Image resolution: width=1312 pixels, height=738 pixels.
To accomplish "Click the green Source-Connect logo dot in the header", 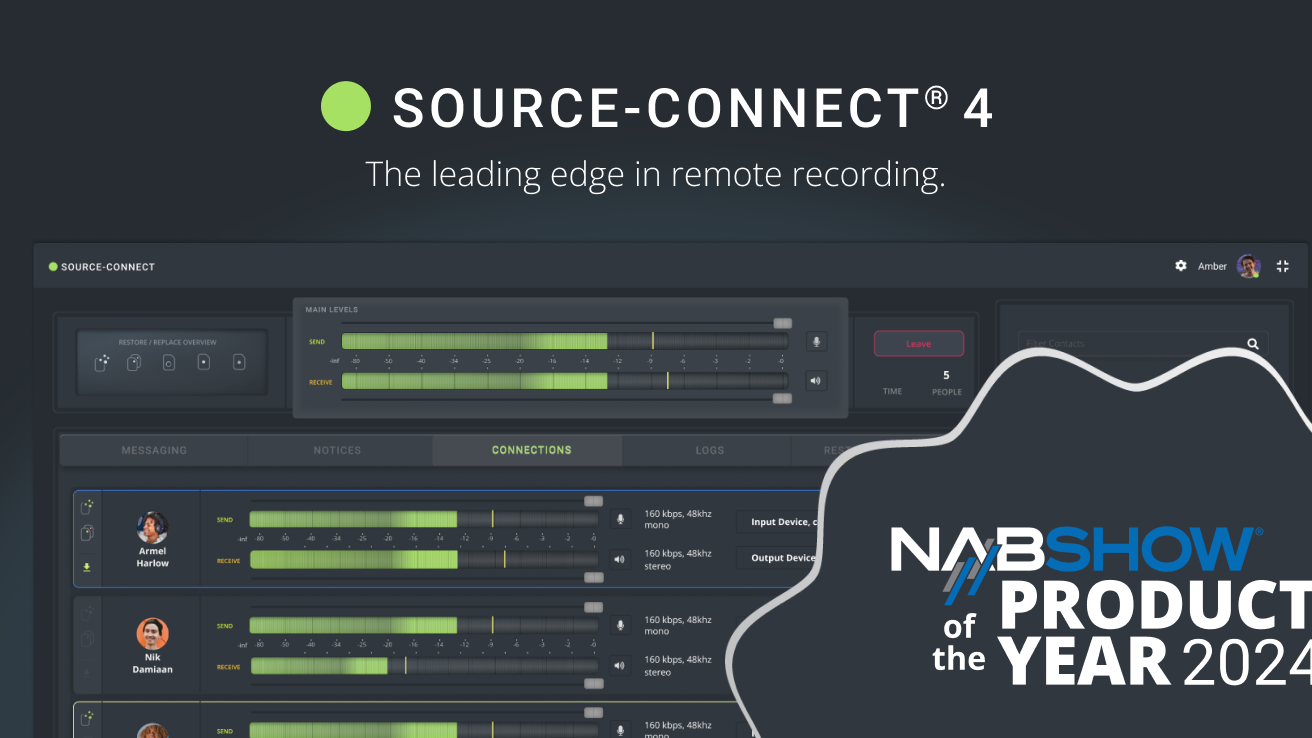I will (53, 267).
